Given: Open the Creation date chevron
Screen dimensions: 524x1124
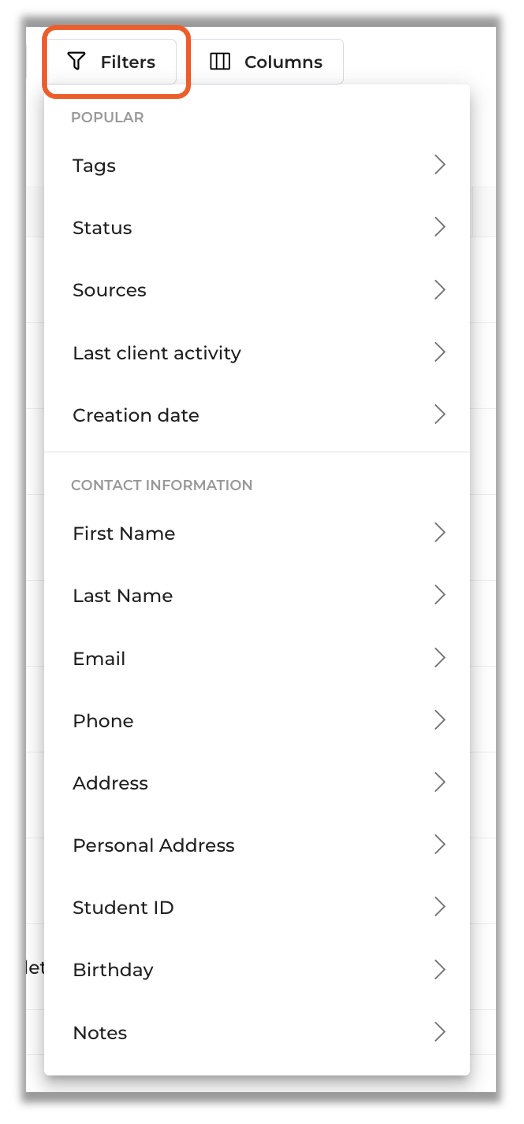Looking at the screenshot, I should 440,414.
